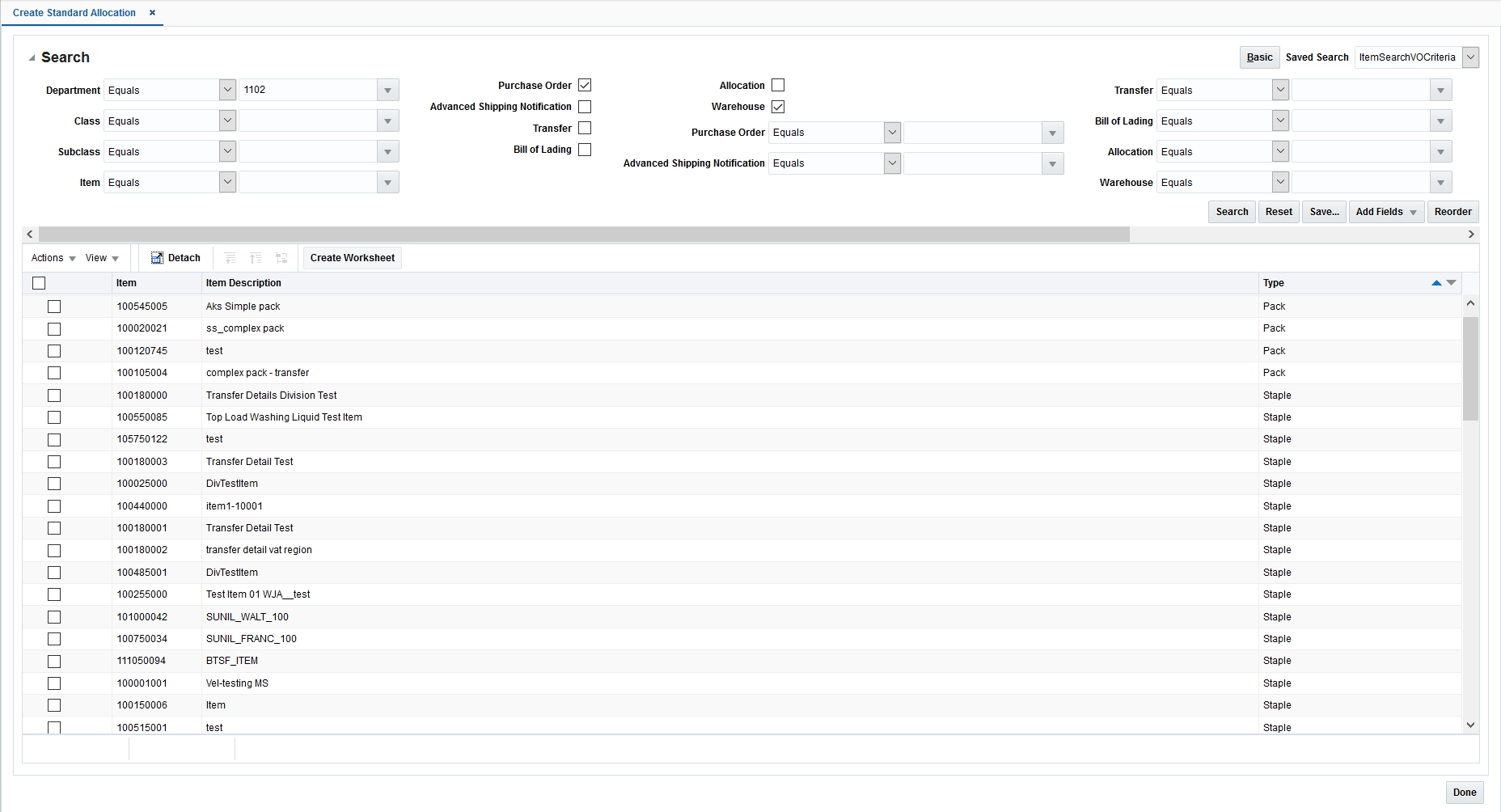Click the sort descending arrow on Type column
This screenshot has width=1501, height=812.
click(x=1452, y=283)
